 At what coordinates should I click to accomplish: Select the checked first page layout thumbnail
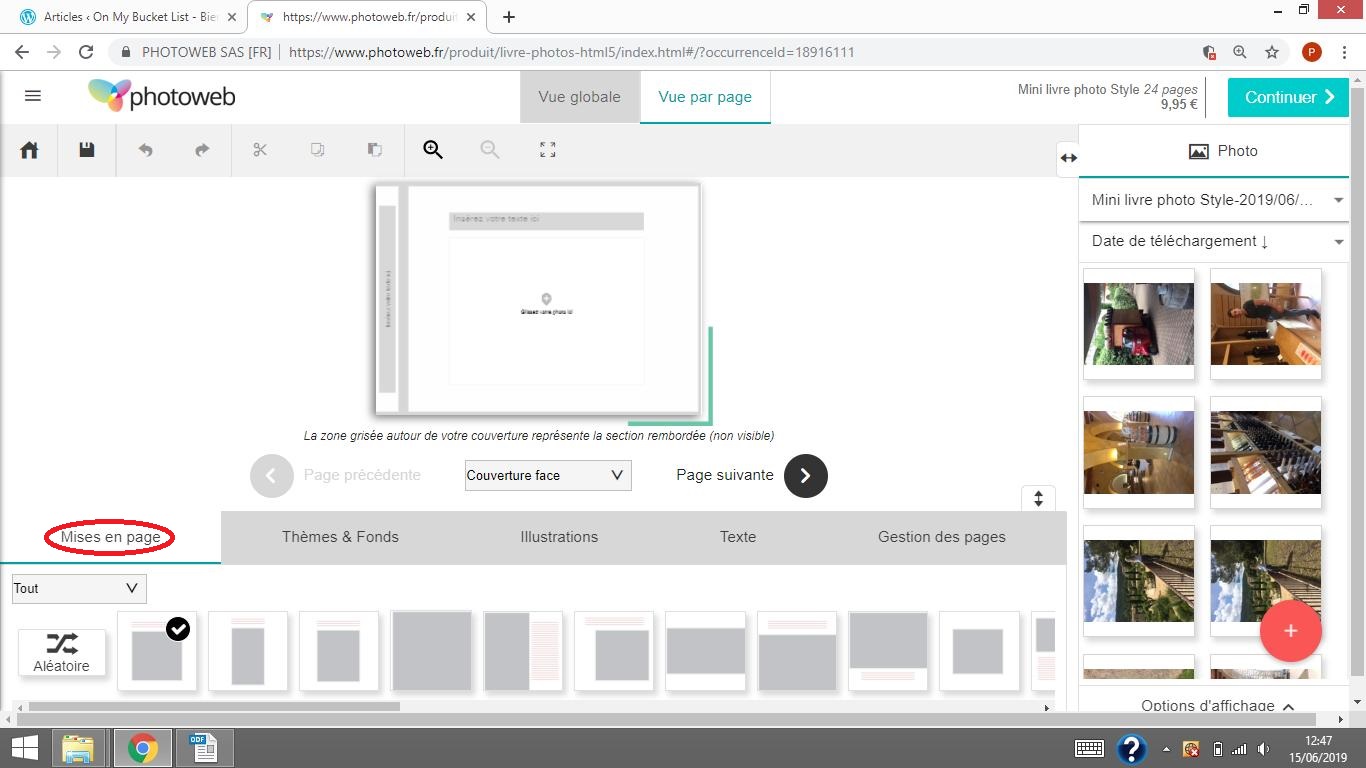click(x=157, y=651)
